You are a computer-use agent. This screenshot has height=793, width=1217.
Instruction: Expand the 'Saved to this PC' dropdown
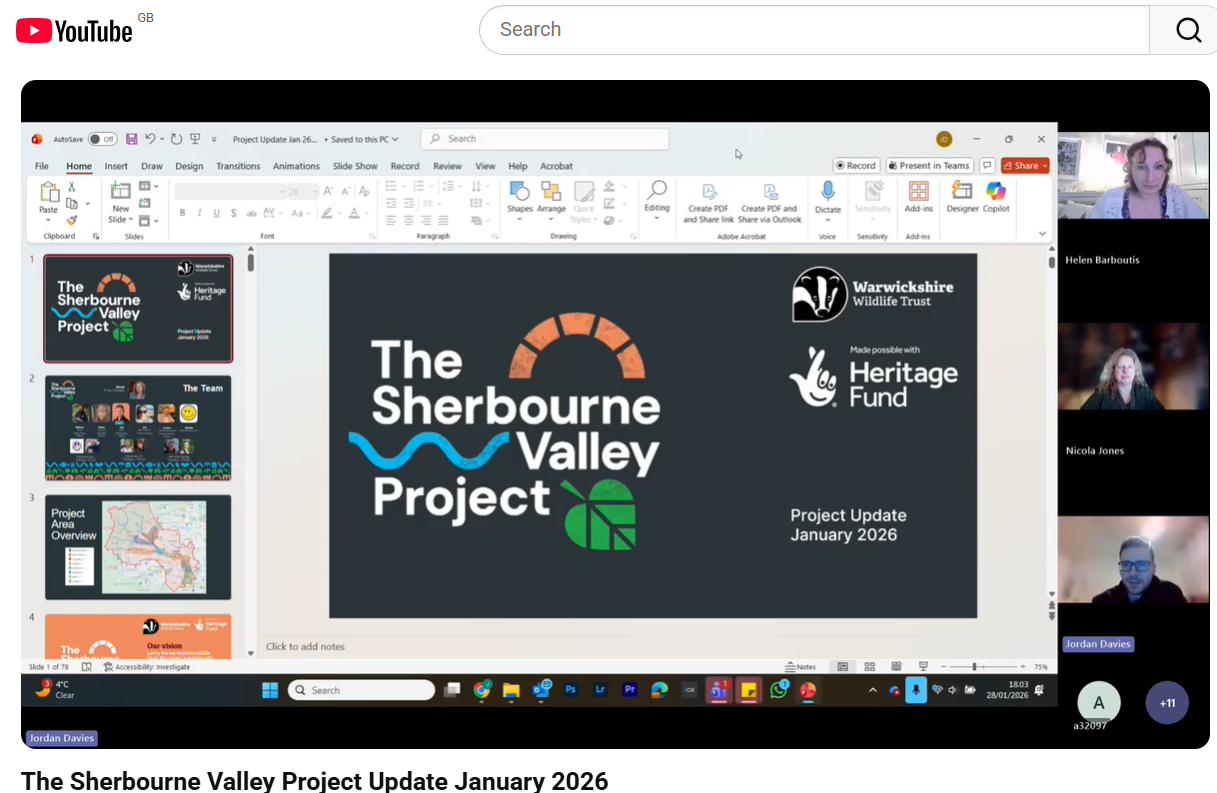pyautogui.click(x=395, y=140)
